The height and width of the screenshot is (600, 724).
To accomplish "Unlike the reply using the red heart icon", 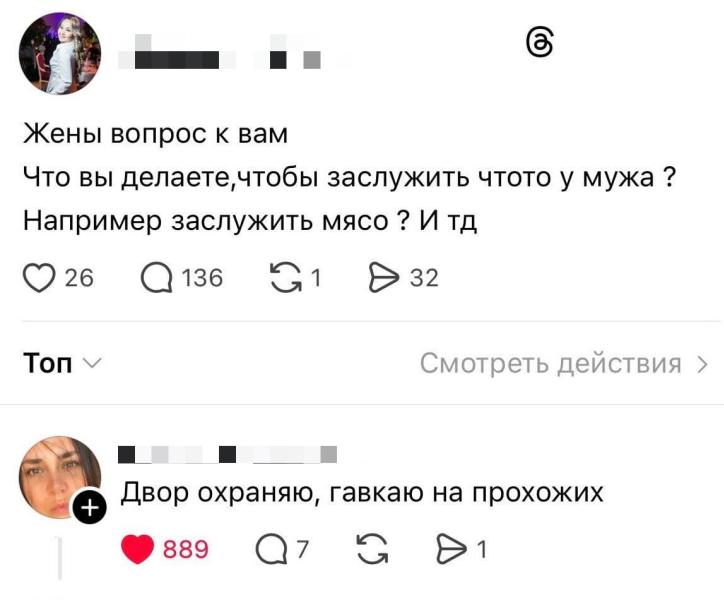I will pyautogui.click(x=139, y=548).
